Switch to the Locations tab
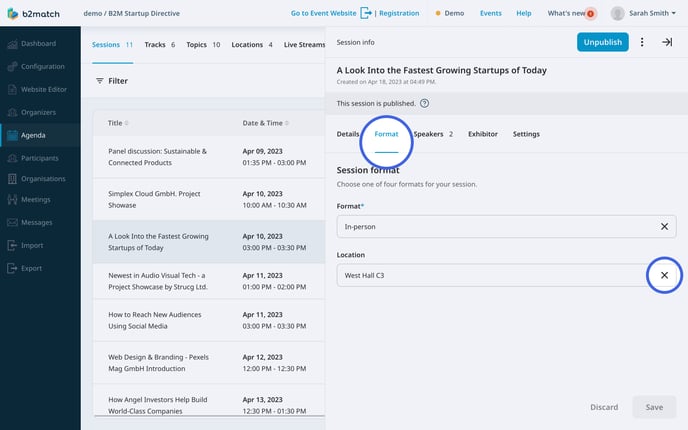The image size is (688, 430). [x=252, y=45]
